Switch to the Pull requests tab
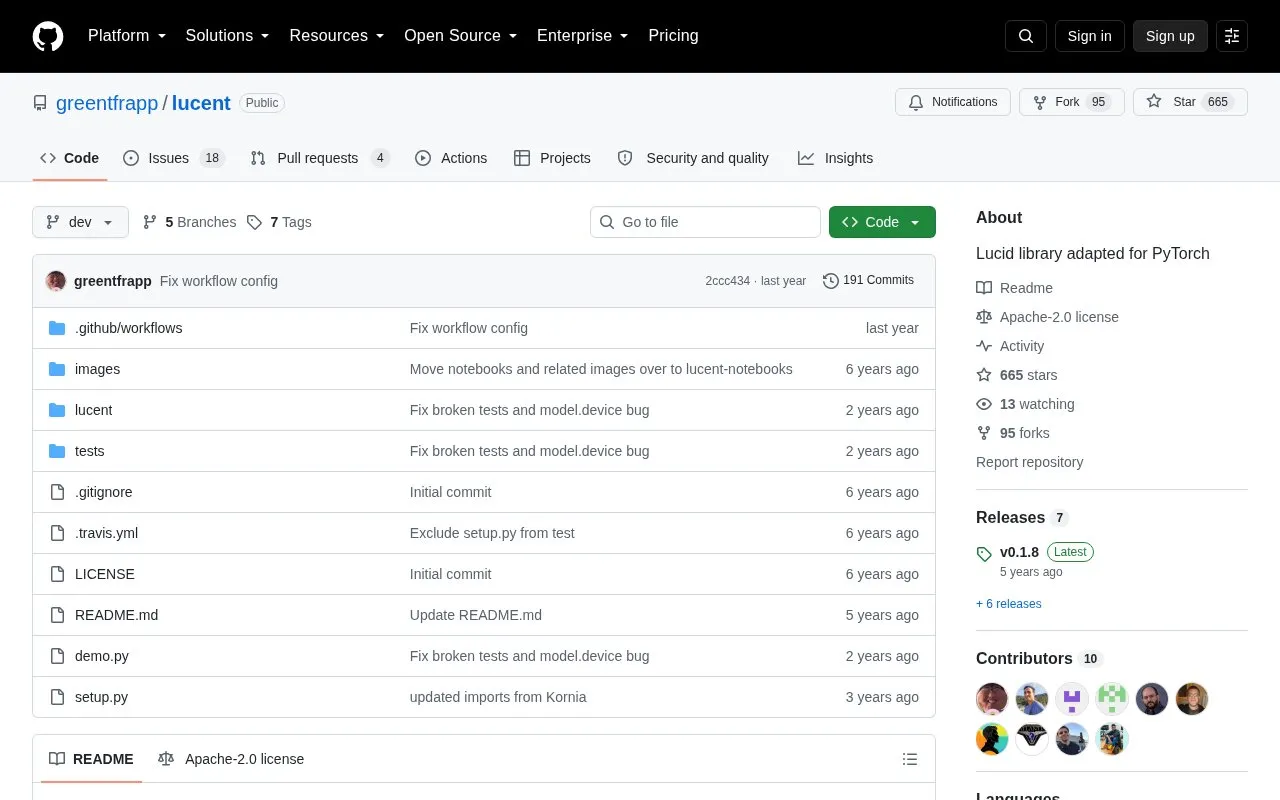Screen dimensions: 1280x800 [x=320, y=158]
